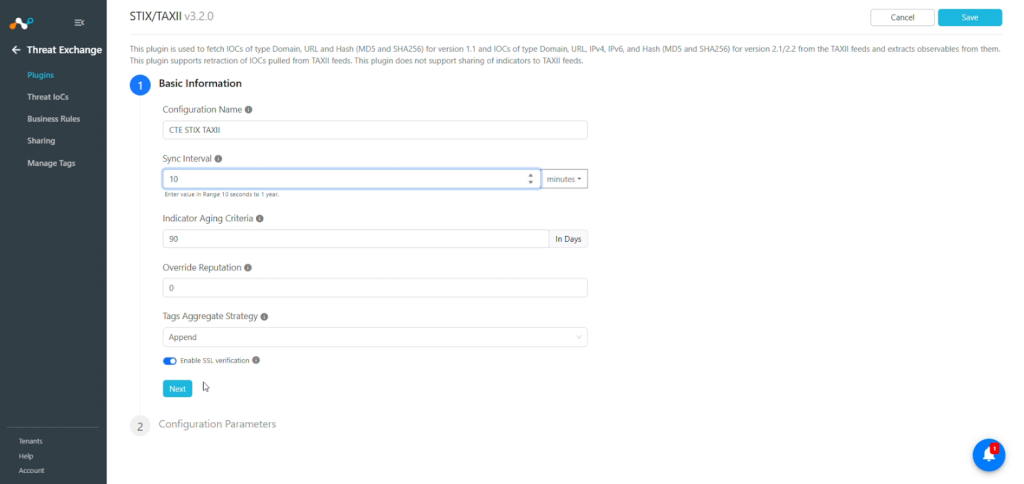Screen dimensions: 1024x484
Task: Open the notification bell
Action: [989, 455]
